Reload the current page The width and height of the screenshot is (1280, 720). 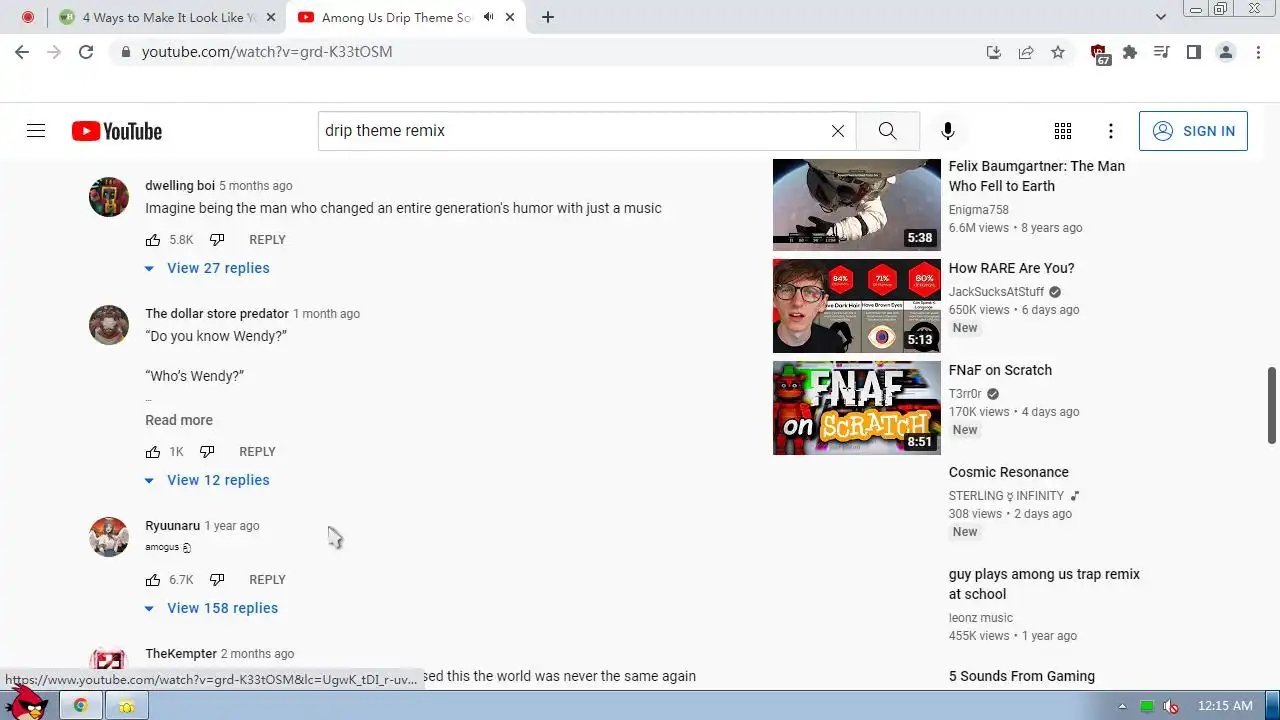coord(86,52)
